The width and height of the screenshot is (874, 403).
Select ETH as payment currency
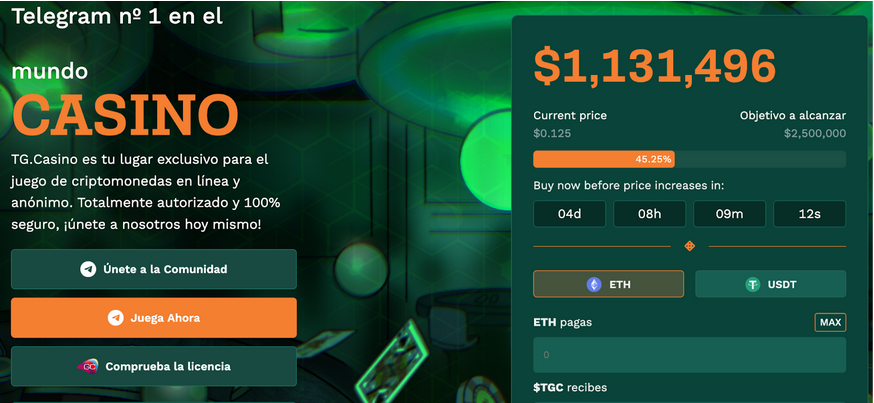coord(609,284)
